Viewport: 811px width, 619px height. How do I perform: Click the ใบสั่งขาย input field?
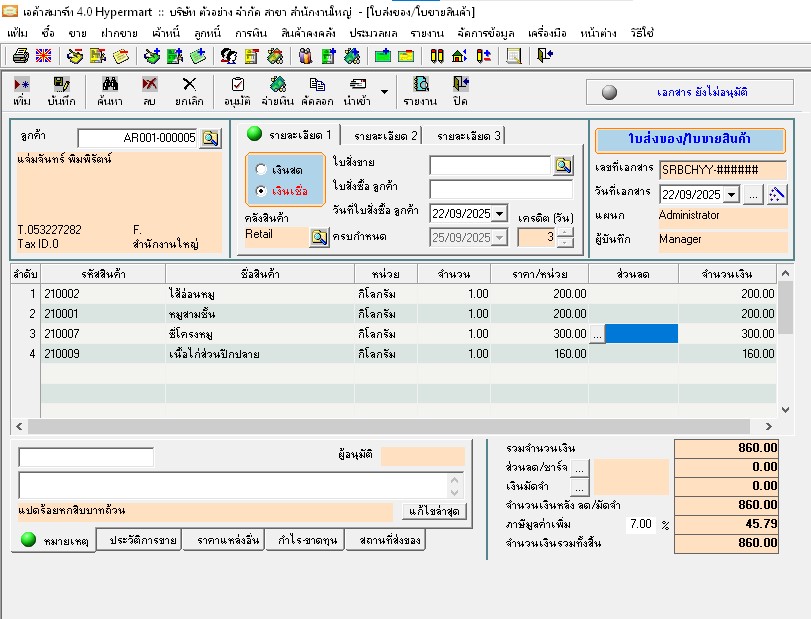(x=490, y=165)
